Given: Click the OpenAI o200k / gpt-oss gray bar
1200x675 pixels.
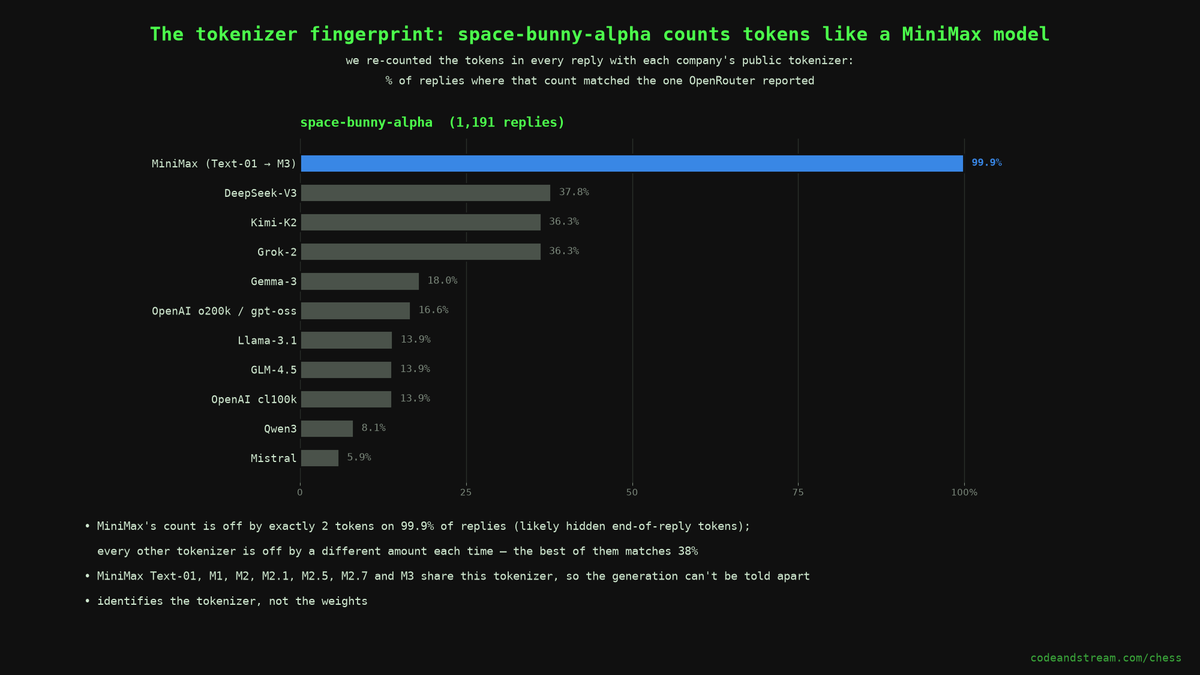Looking at the screenshot, I should click(355, 311).
